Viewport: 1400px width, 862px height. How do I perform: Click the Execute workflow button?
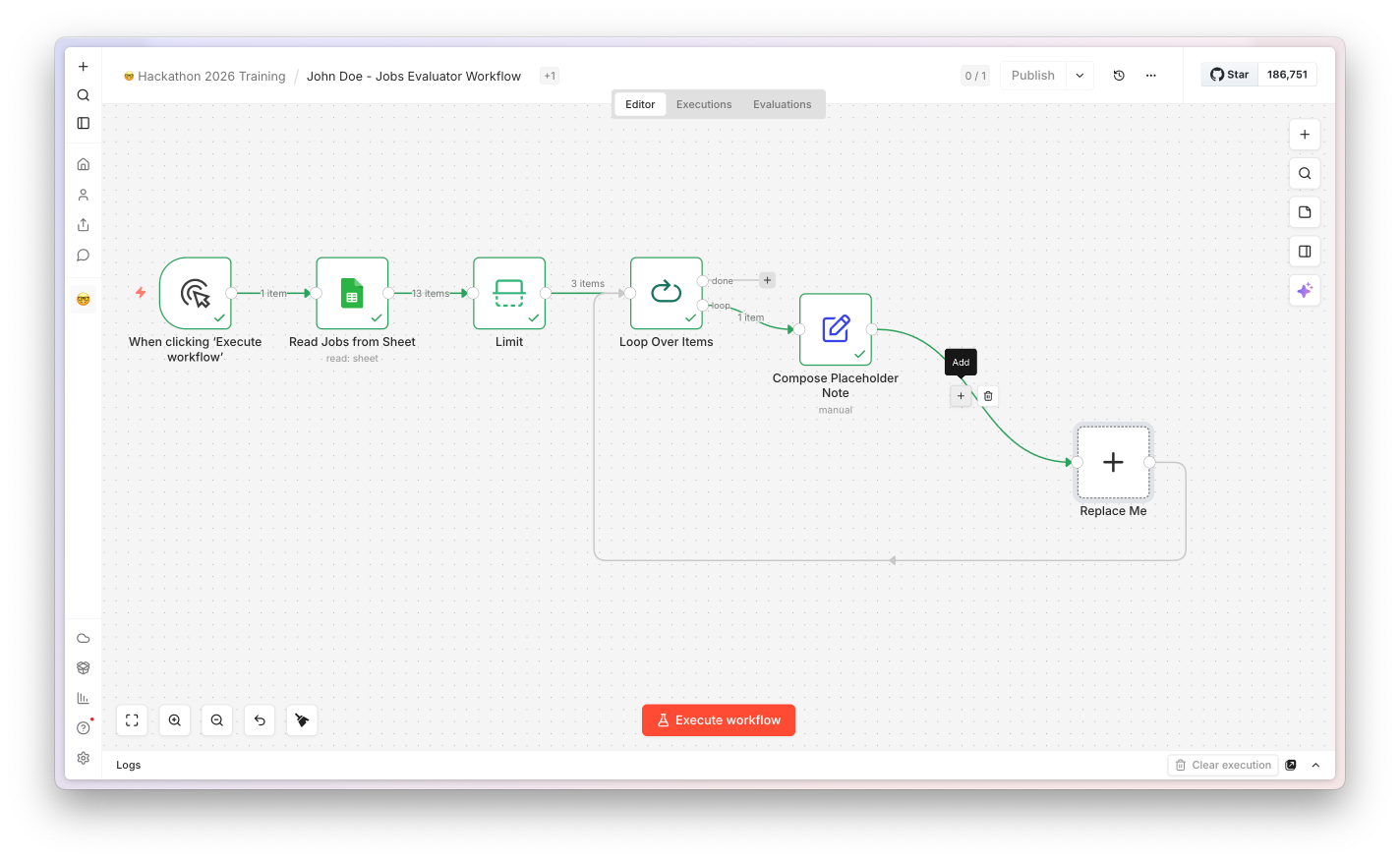(719, 720)
